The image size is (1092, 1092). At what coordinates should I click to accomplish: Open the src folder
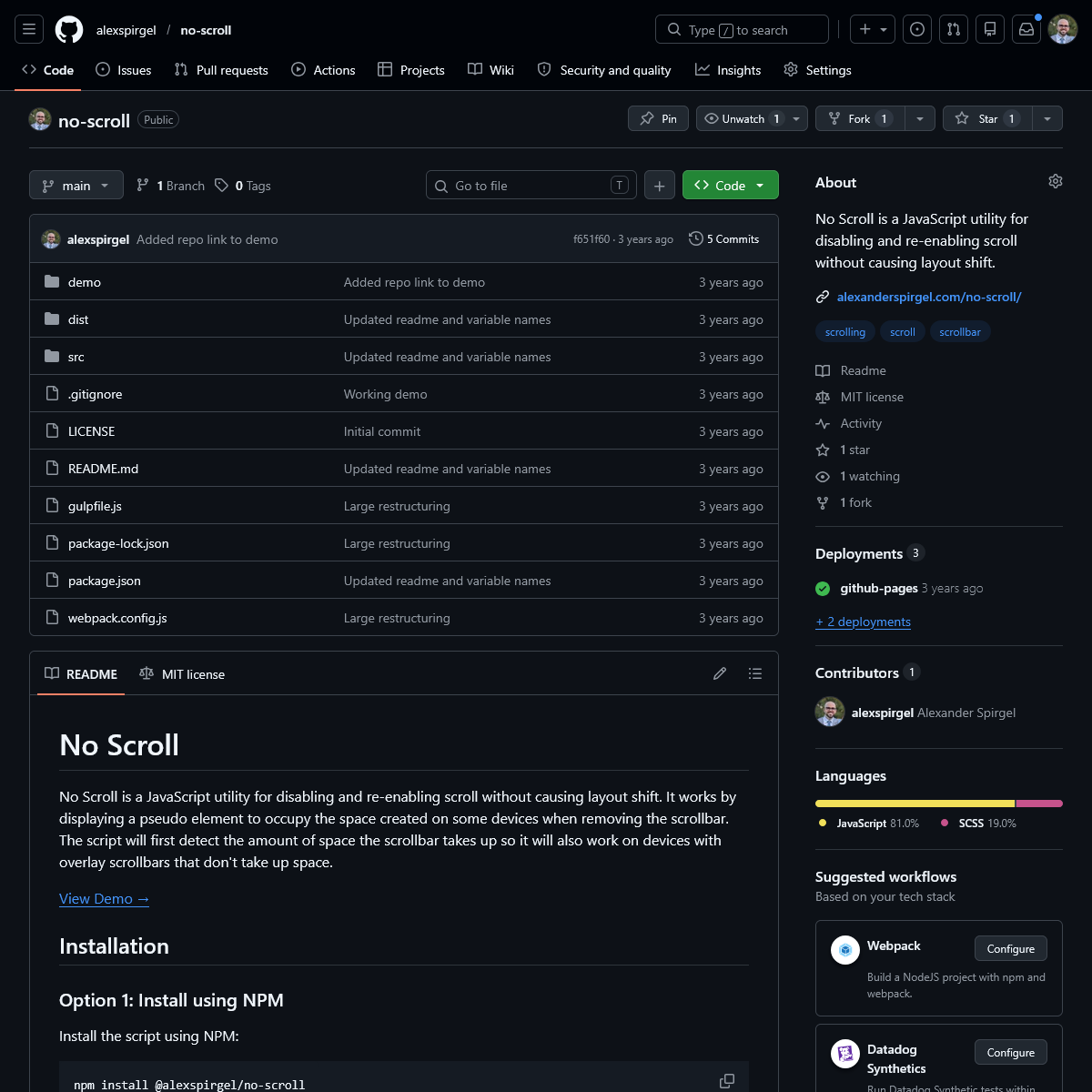click(76, 357)
